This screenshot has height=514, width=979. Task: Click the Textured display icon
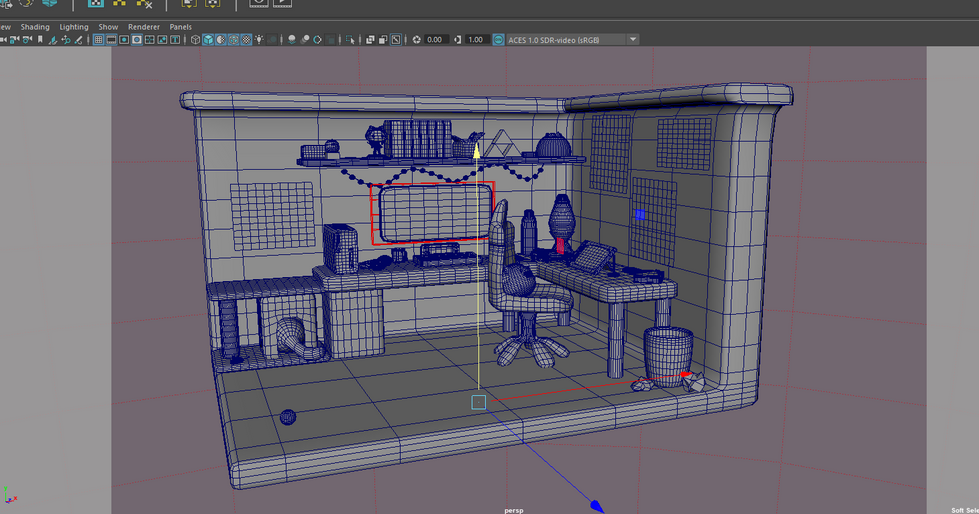(x=246, y=40)
